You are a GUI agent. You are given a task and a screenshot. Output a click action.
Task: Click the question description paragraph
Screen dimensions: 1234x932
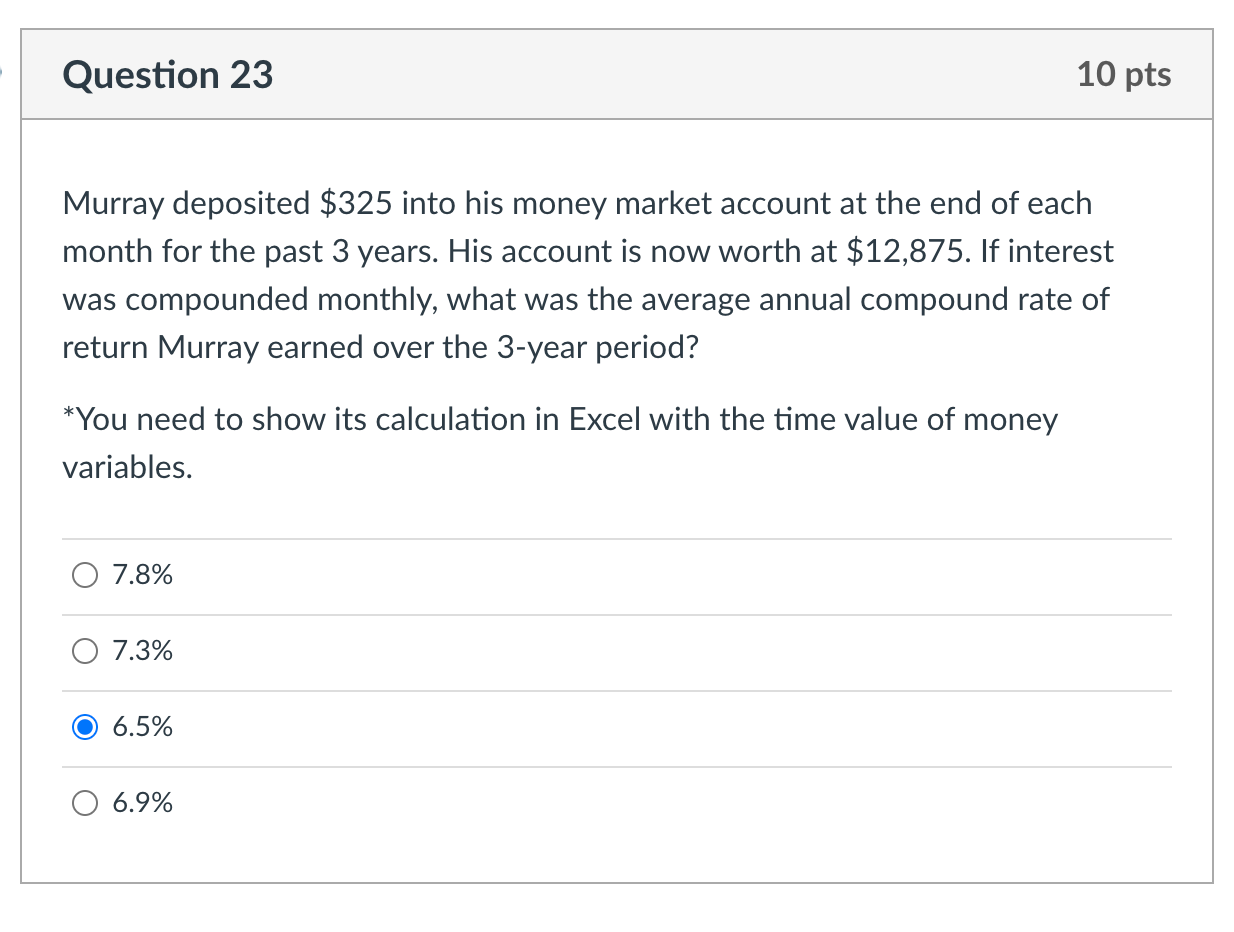coord(587,275)
